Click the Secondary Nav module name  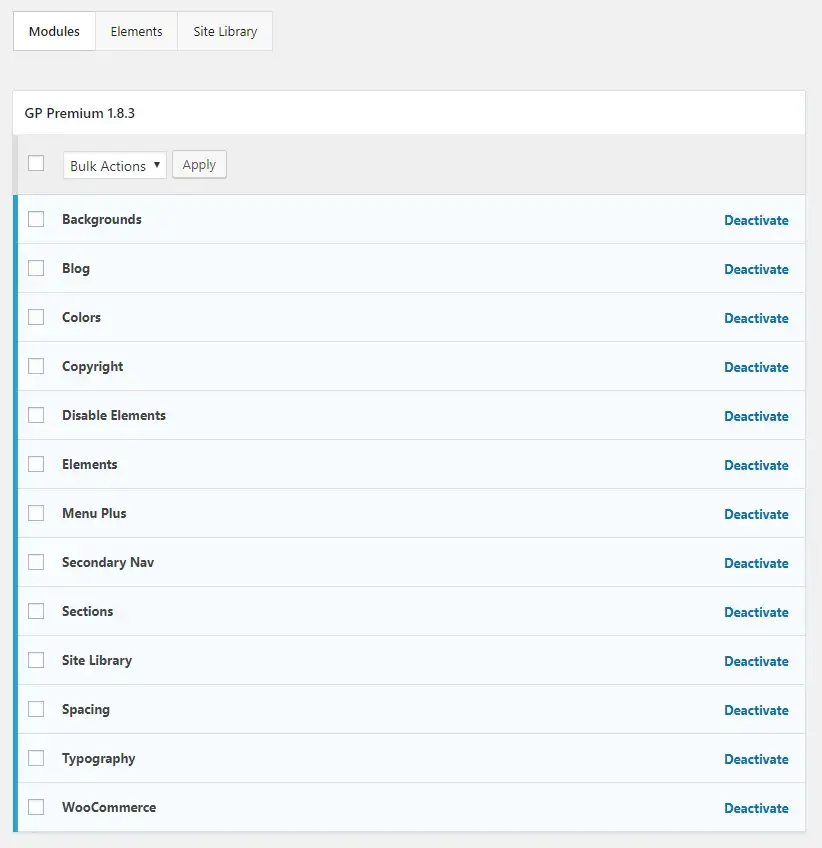coord(108,562)
